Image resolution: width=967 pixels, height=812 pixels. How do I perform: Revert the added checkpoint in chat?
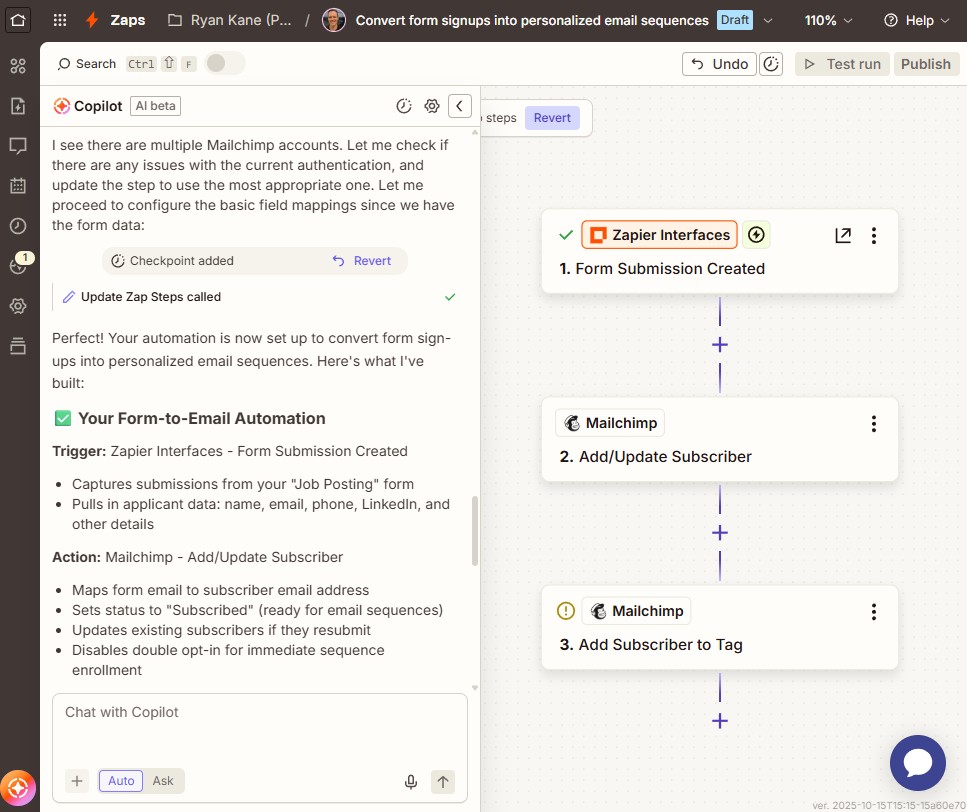click(362, 261)
